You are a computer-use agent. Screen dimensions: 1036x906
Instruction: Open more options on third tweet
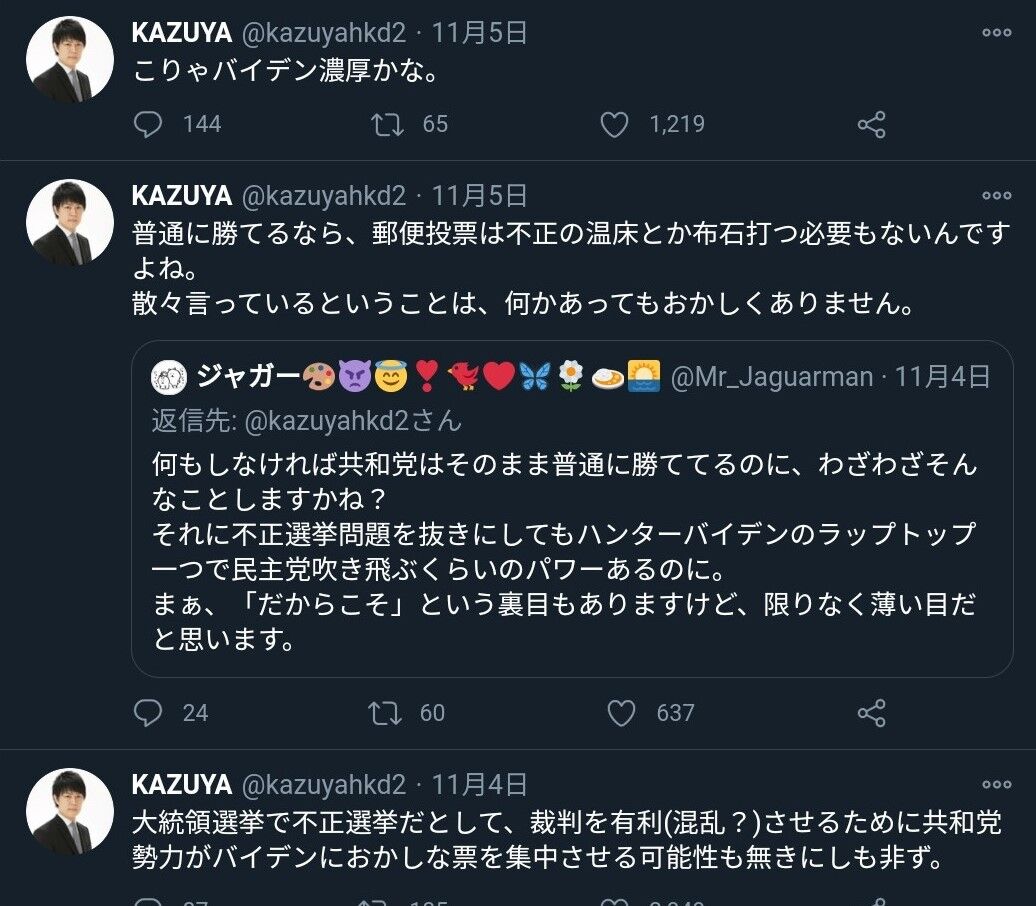pos(996,785)
